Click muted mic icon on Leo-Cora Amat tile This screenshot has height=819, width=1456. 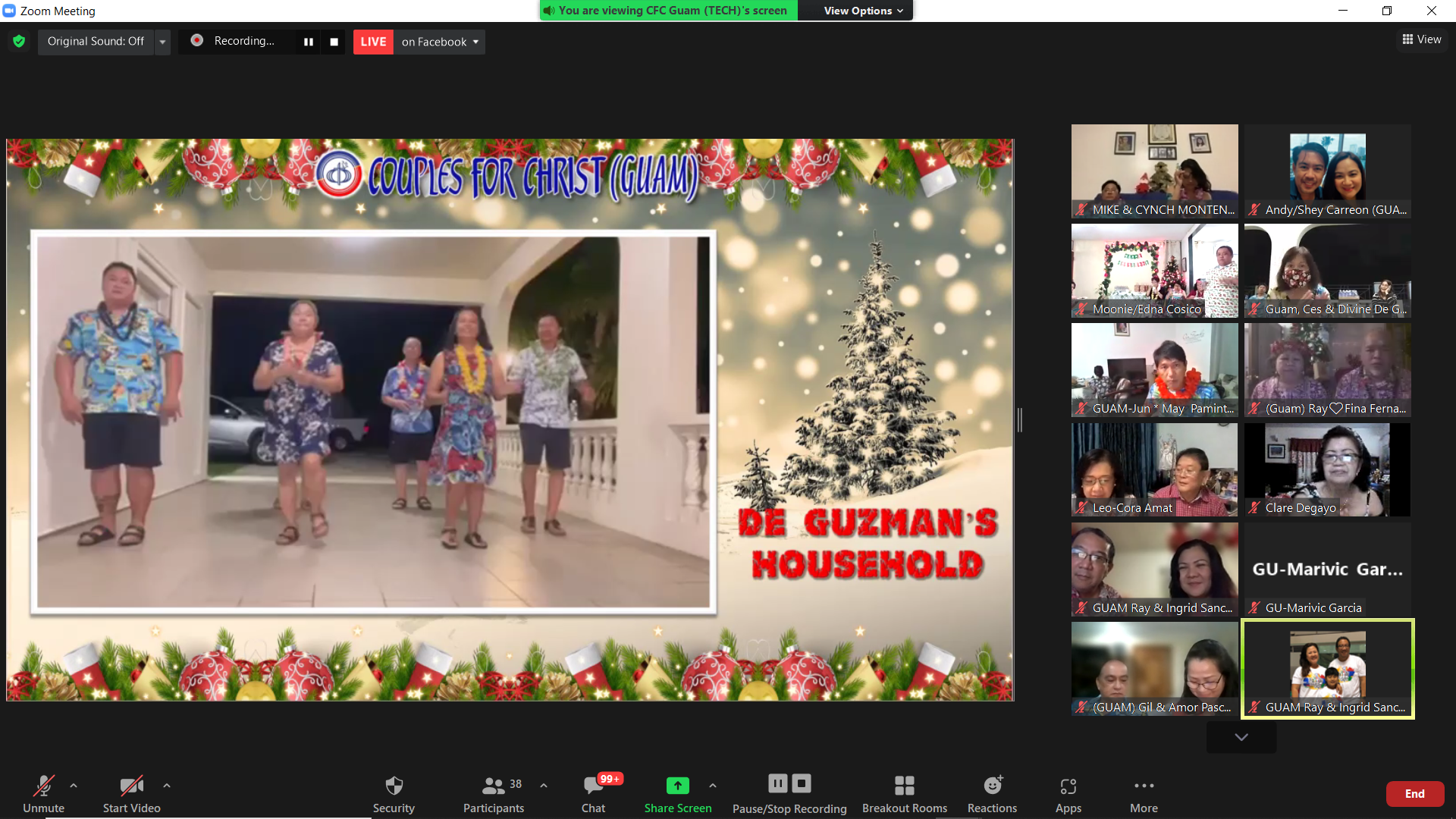point(1081,508)
